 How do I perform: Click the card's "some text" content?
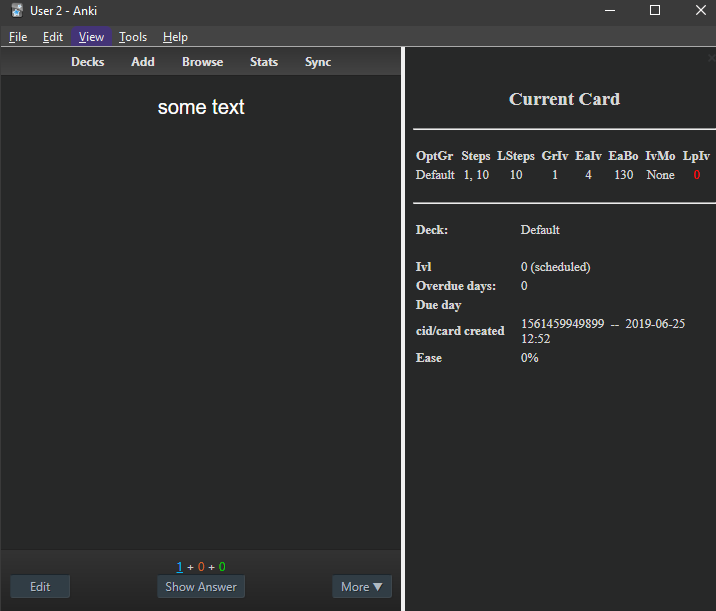201,107
